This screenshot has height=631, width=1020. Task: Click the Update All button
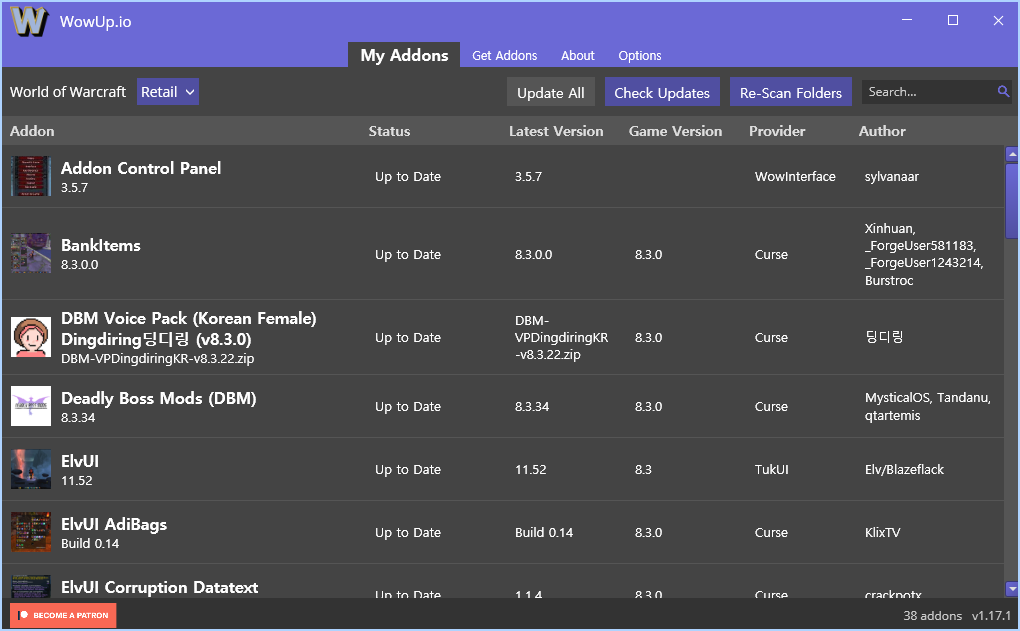click(x=550, y=92)
